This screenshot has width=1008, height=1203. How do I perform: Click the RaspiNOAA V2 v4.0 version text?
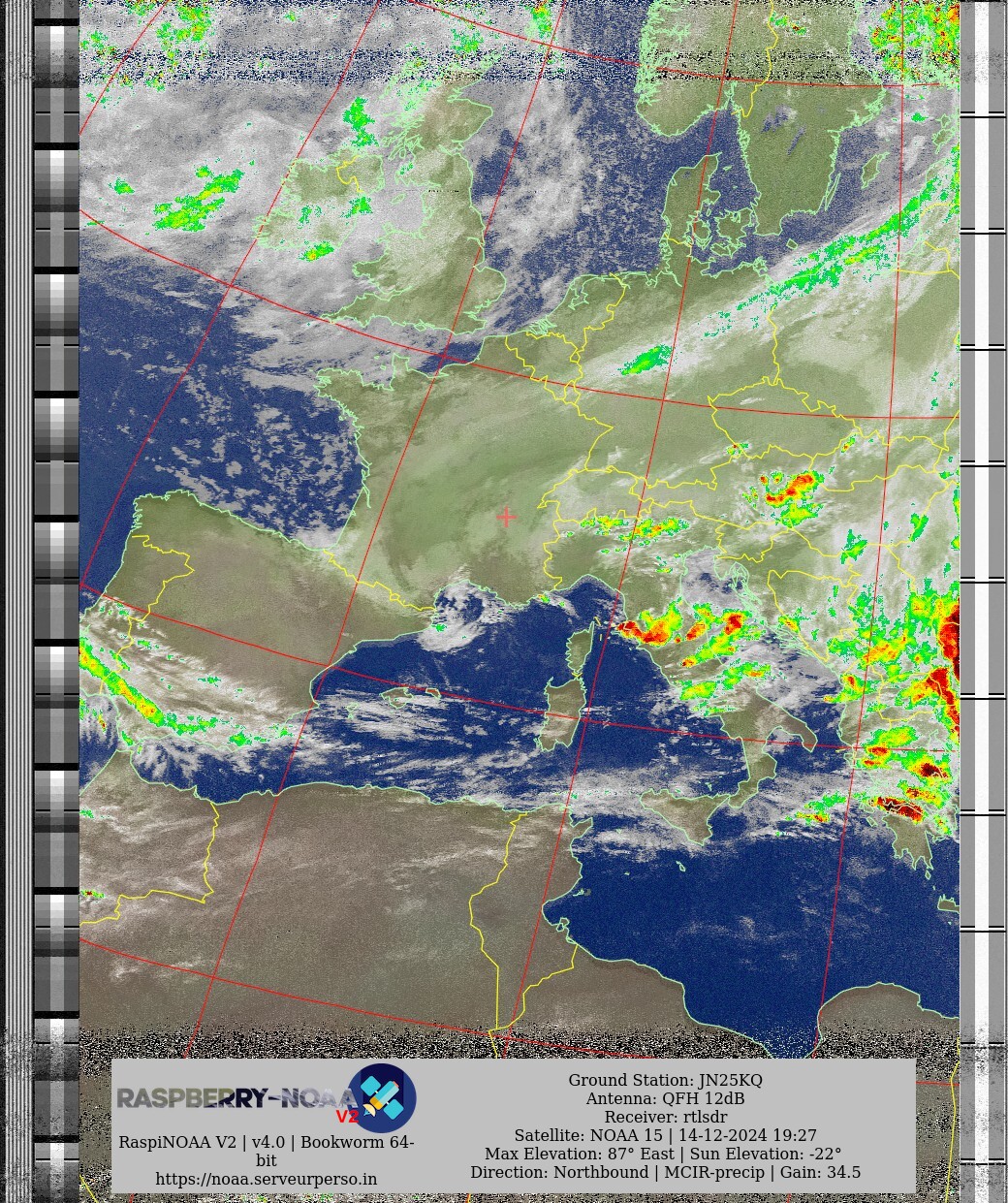[267, 1142]
